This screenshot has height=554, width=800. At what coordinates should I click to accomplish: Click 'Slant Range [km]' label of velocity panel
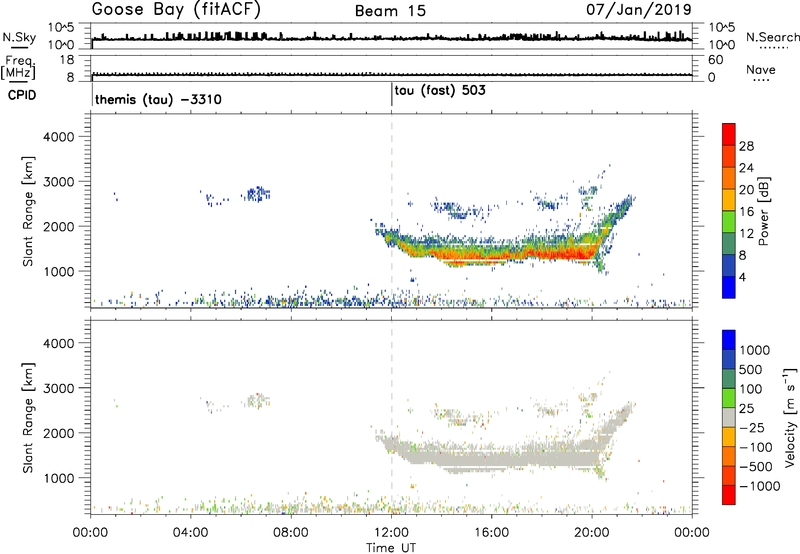click(28, 418)
